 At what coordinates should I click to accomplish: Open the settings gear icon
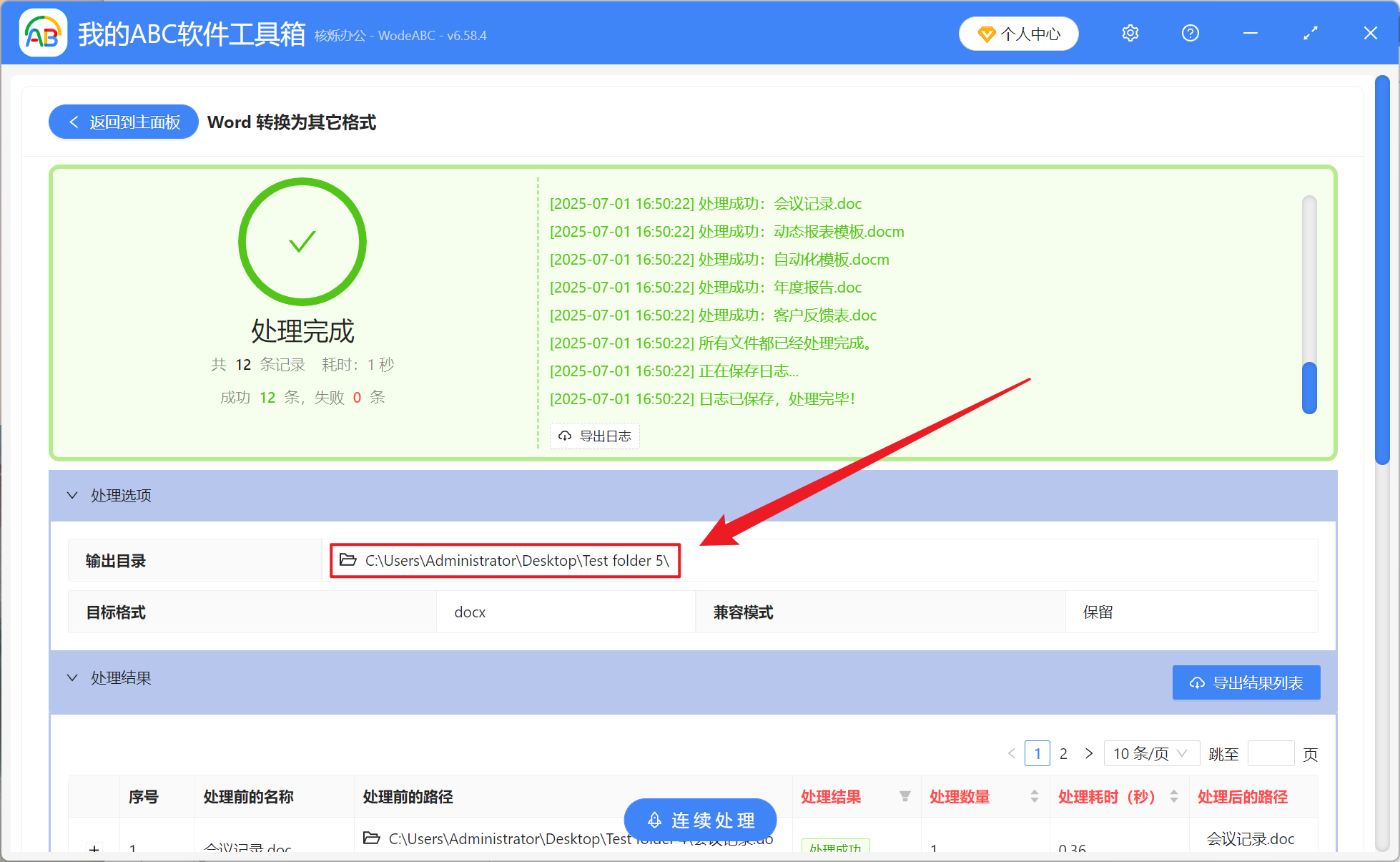pyautogui.click(x=1130, y=33)
